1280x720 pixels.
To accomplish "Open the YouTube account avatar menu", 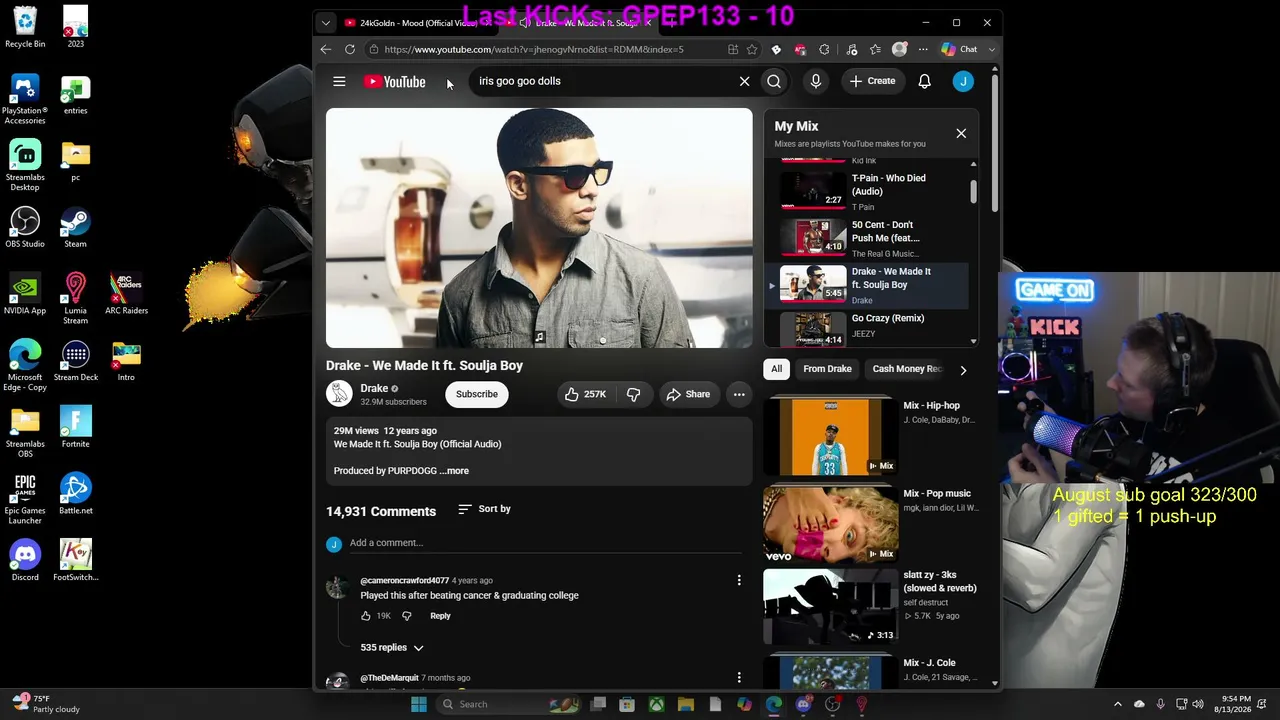I will (963, 81).
